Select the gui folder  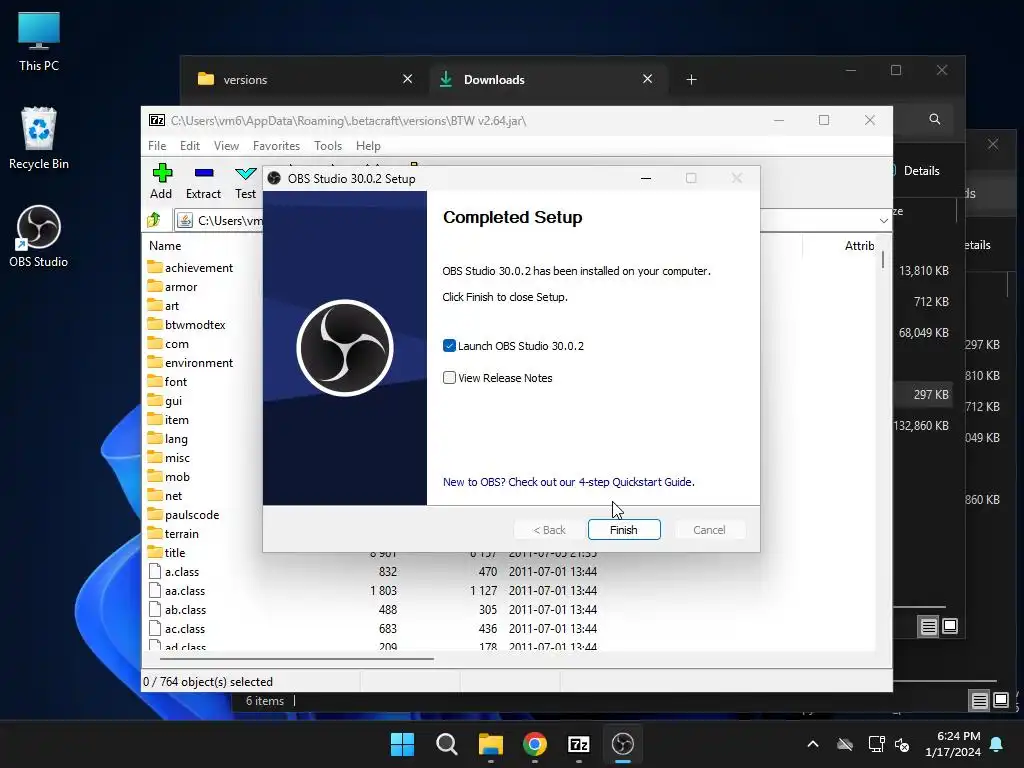[x=165, y=400]
